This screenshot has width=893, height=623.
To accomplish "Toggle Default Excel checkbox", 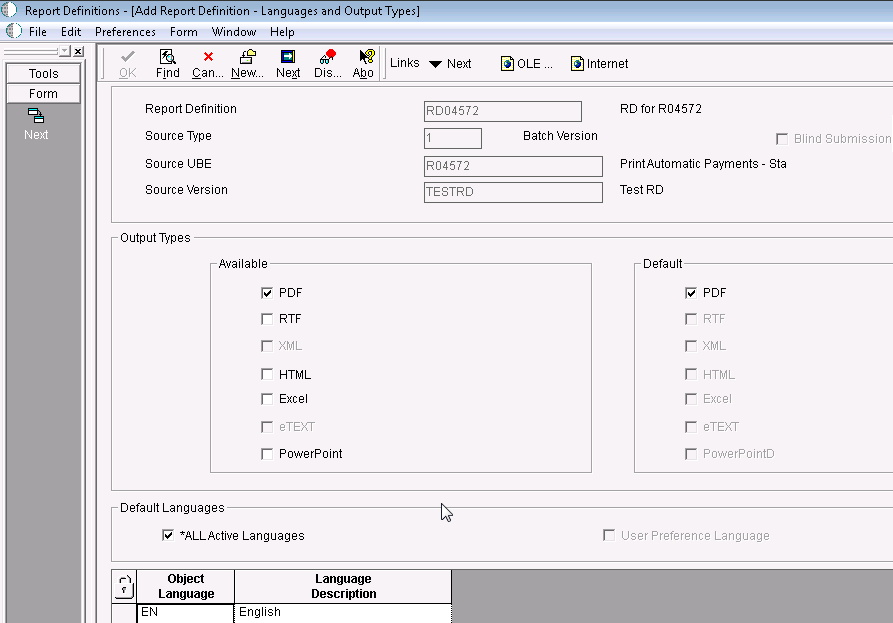I will point(691,399).
